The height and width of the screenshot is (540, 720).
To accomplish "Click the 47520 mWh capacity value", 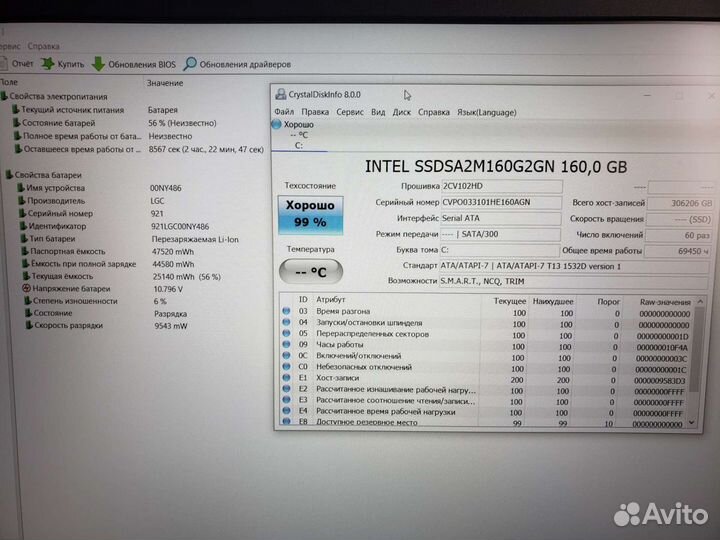I will pyautogui.click(x=173, y=252).
